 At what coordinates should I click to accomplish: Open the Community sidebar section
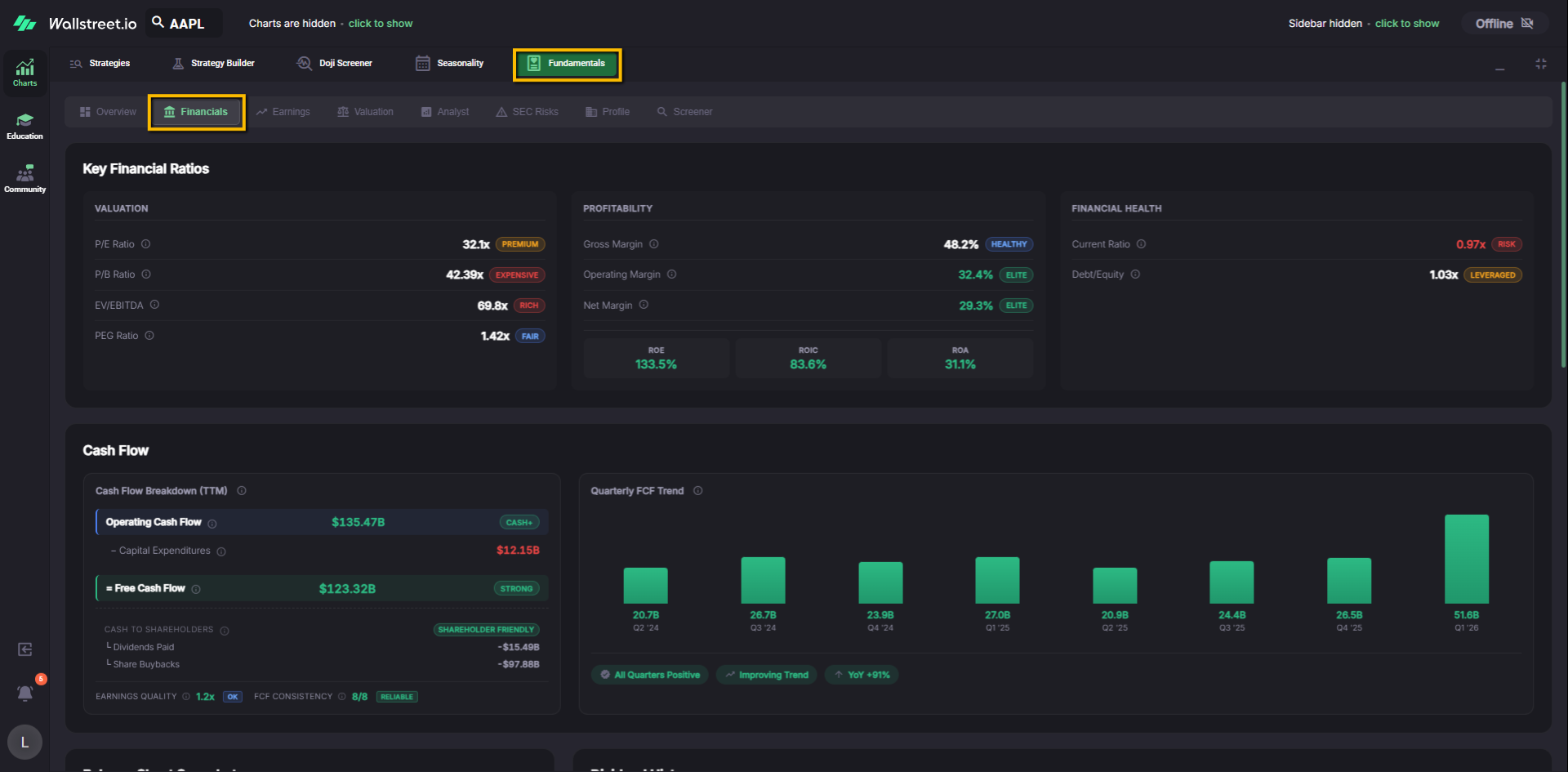[24, 178]
